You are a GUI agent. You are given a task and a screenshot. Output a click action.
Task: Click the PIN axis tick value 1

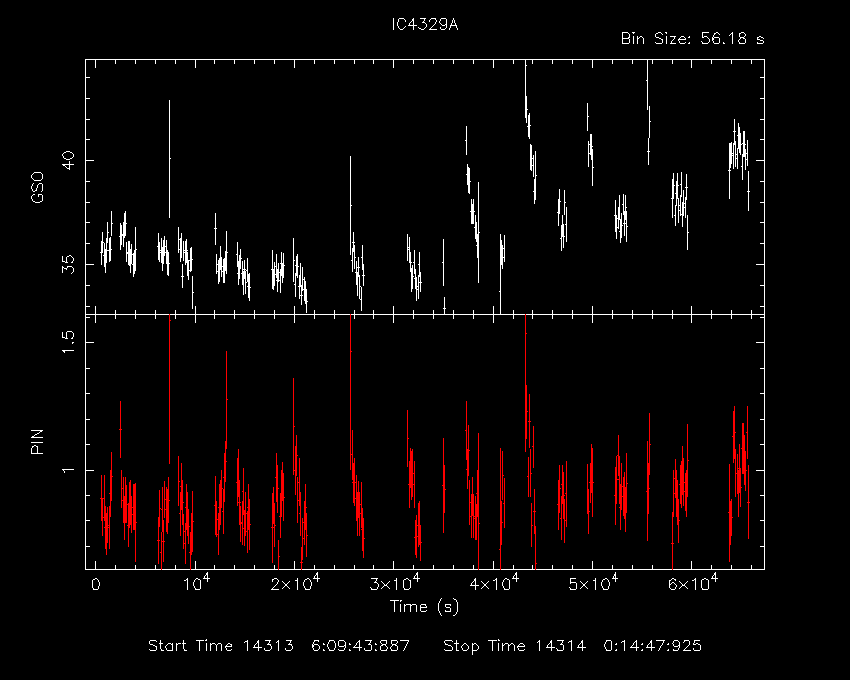click(x=68, y=470)
